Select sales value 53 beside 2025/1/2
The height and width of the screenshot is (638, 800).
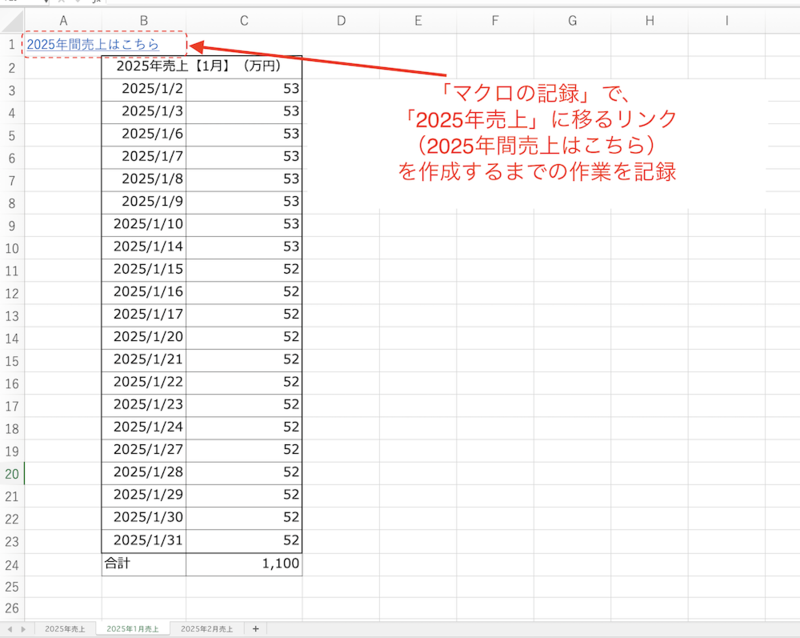point(244,89)
